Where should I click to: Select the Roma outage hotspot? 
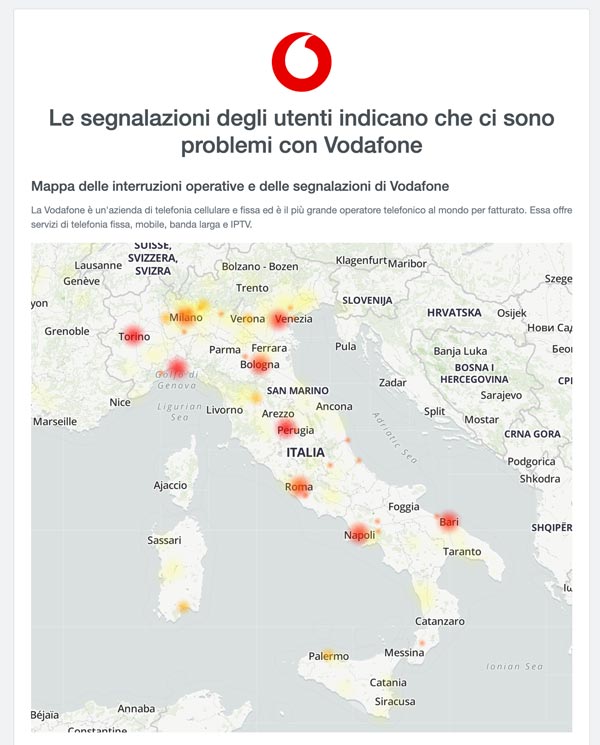(300, 486)
